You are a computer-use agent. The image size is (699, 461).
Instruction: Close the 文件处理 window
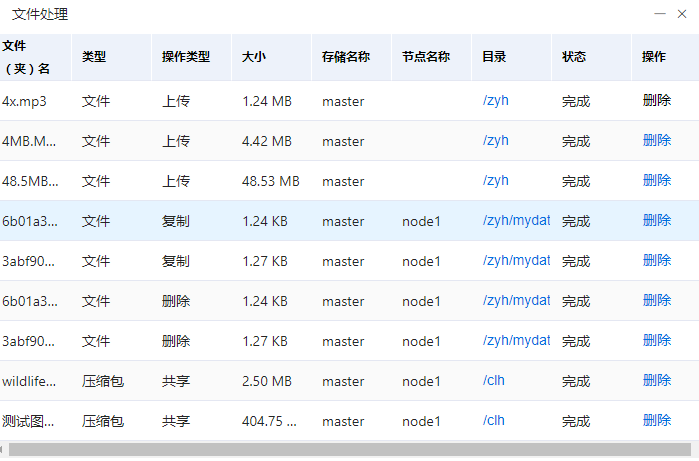click(682, 14)
